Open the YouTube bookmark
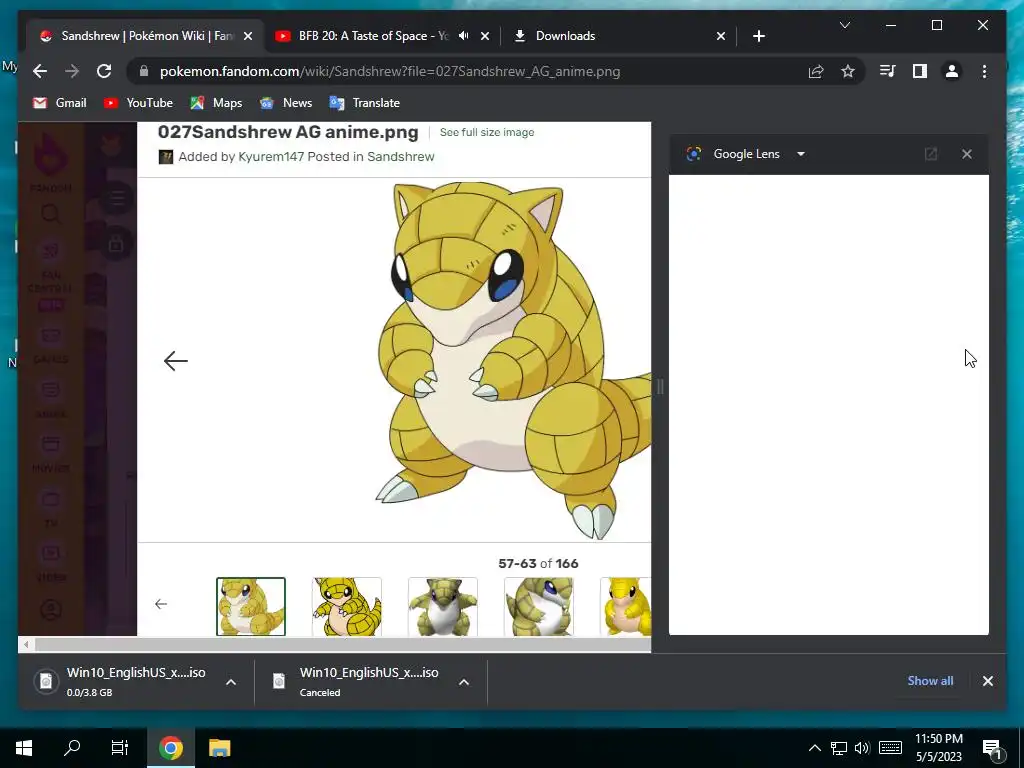The image size is (1024, 768). 138,103
